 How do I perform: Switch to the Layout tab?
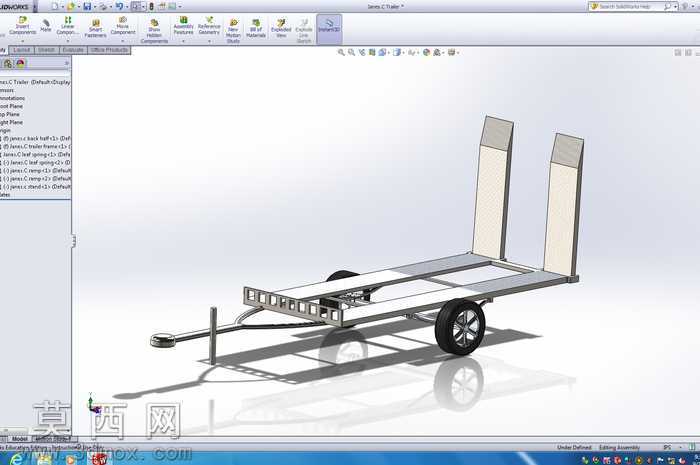21,50
